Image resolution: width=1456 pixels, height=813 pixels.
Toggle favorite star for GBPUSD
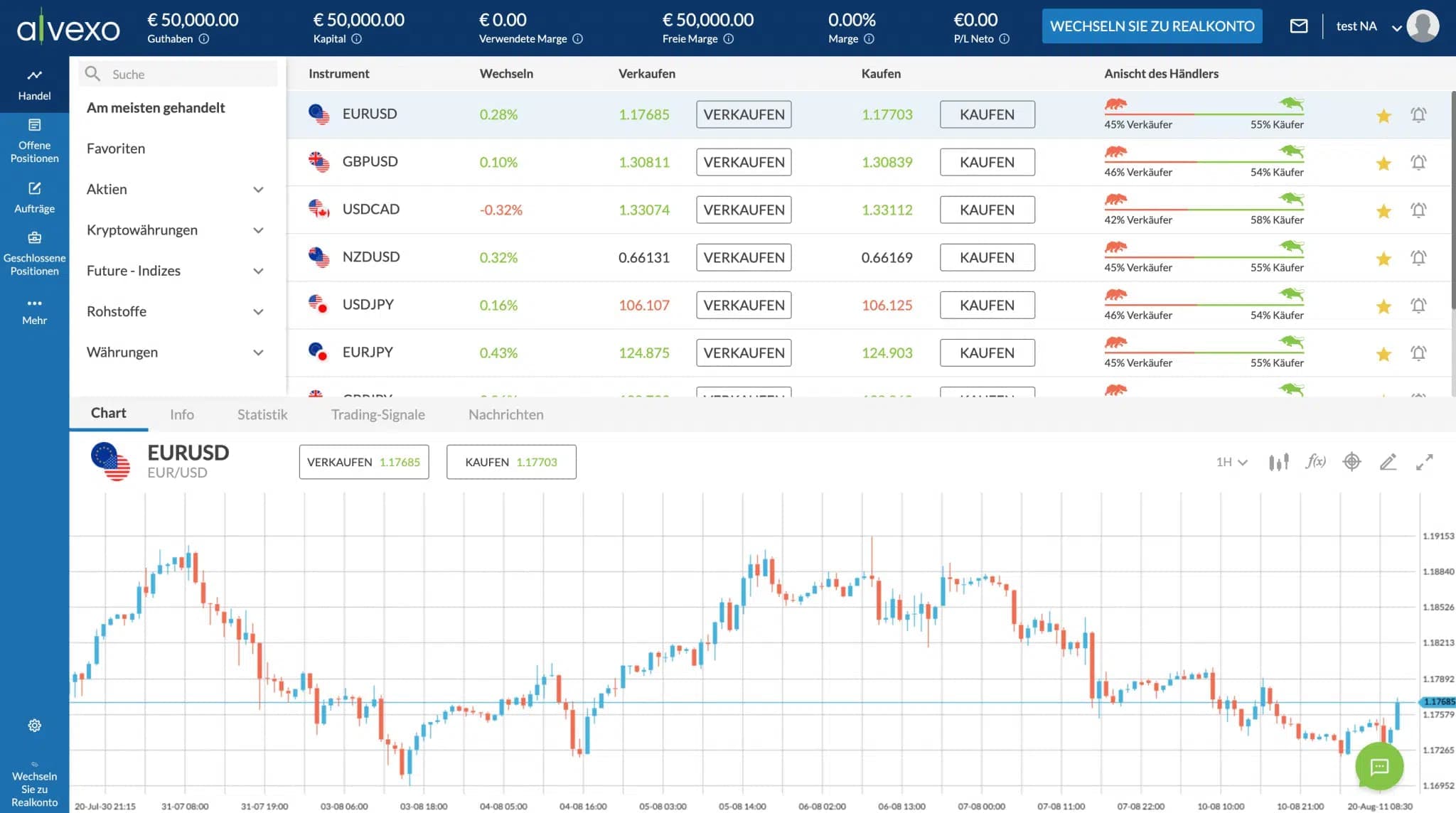click(x=1383, y=163)
